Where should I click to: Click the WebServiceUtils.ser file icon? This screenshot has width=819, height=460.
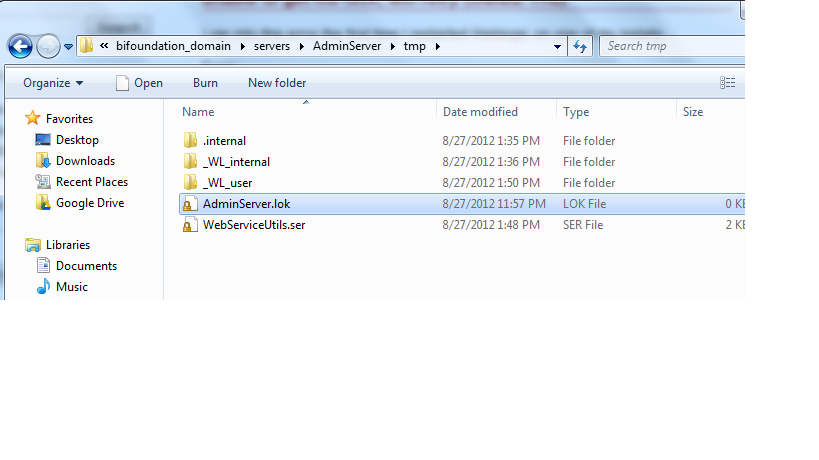[190, 225]
